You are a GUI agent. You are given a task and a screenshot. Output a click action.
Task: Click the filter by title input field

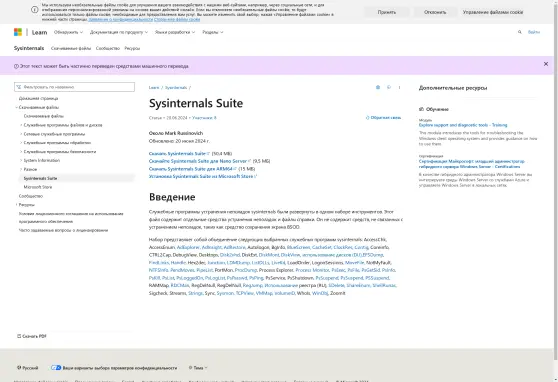coord(74,87)
